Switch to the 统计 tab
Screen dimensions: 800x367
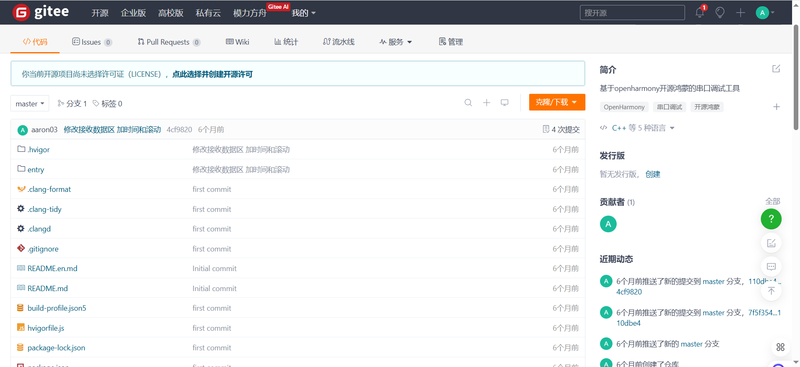click(x=286, y=42)
